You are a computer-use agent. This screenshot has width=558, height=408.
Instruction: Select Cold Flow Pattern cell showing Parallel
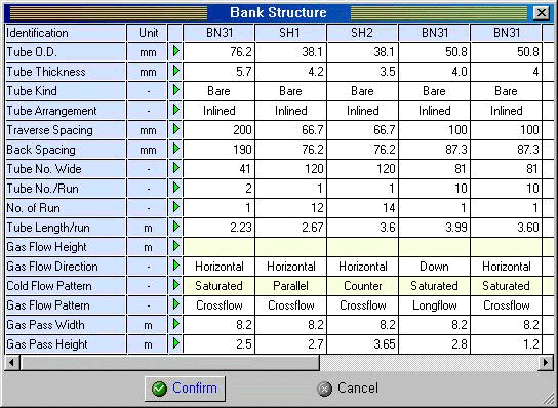pos(291,286)
